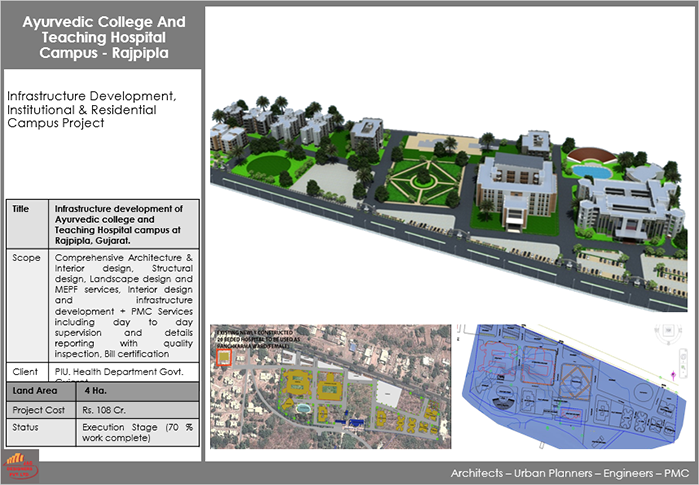Select the heading 'Ayurvedic College And Teaching Hospital Campus - Rajpipla'
The image size is (699, 485).
pyautogui.click(x=104, y=37)
